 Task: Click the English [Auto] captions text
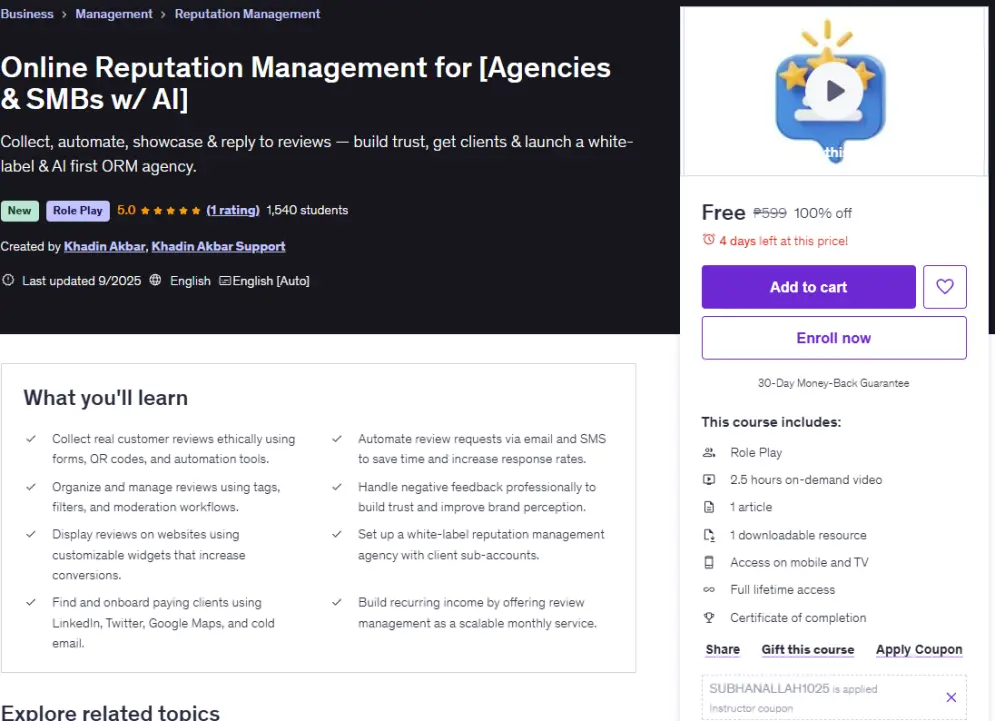pos(271,281)
